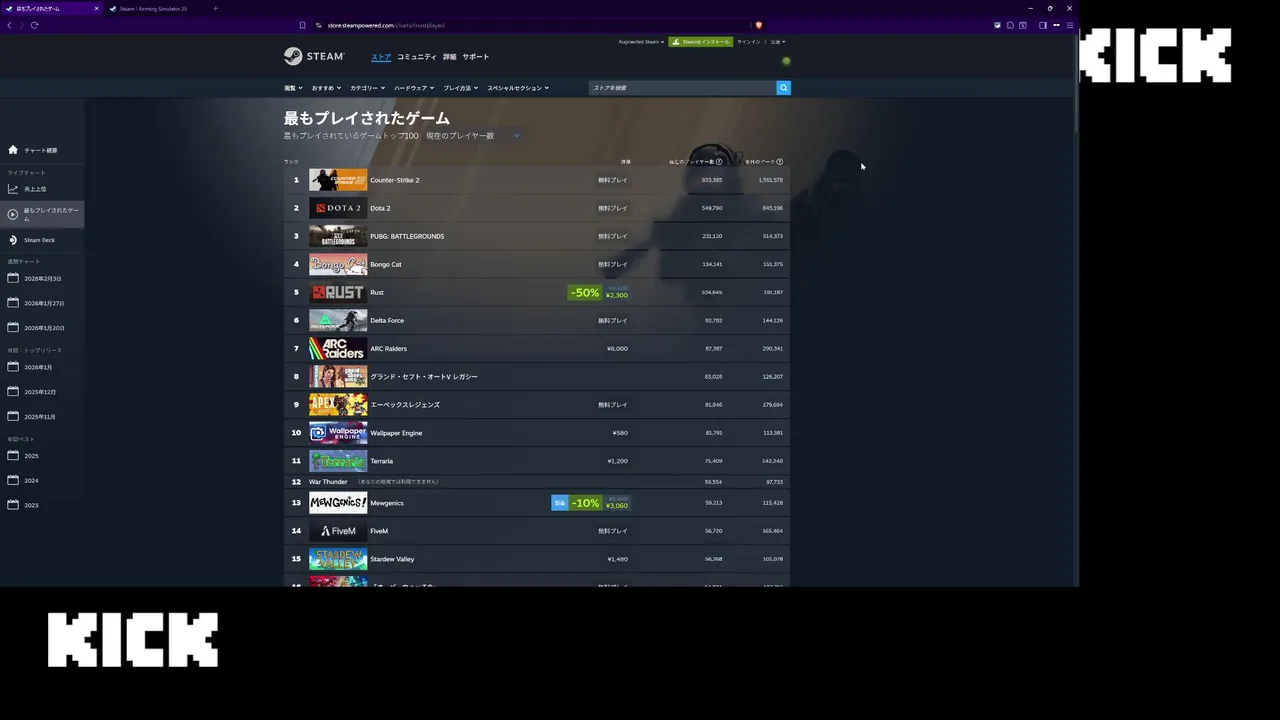Click the Wallpaper Engine thumbnail
The height and width of the screenshot is (720, 1280).
[338, 433]
